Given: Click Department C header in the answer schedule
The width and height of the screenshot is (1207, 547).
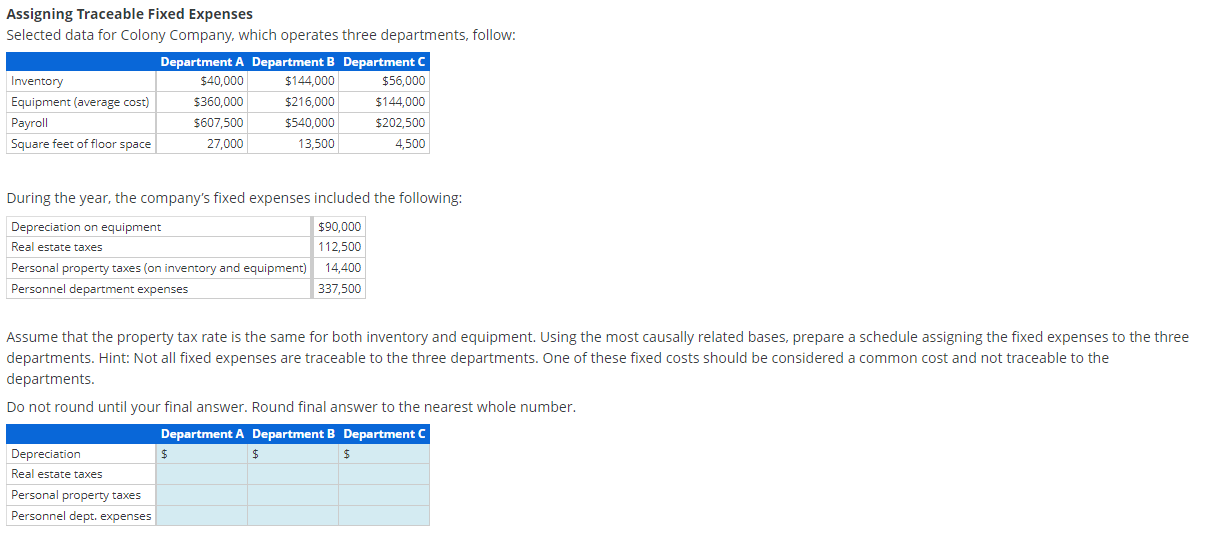Looking at the screenshot, I should pos(385,434).
